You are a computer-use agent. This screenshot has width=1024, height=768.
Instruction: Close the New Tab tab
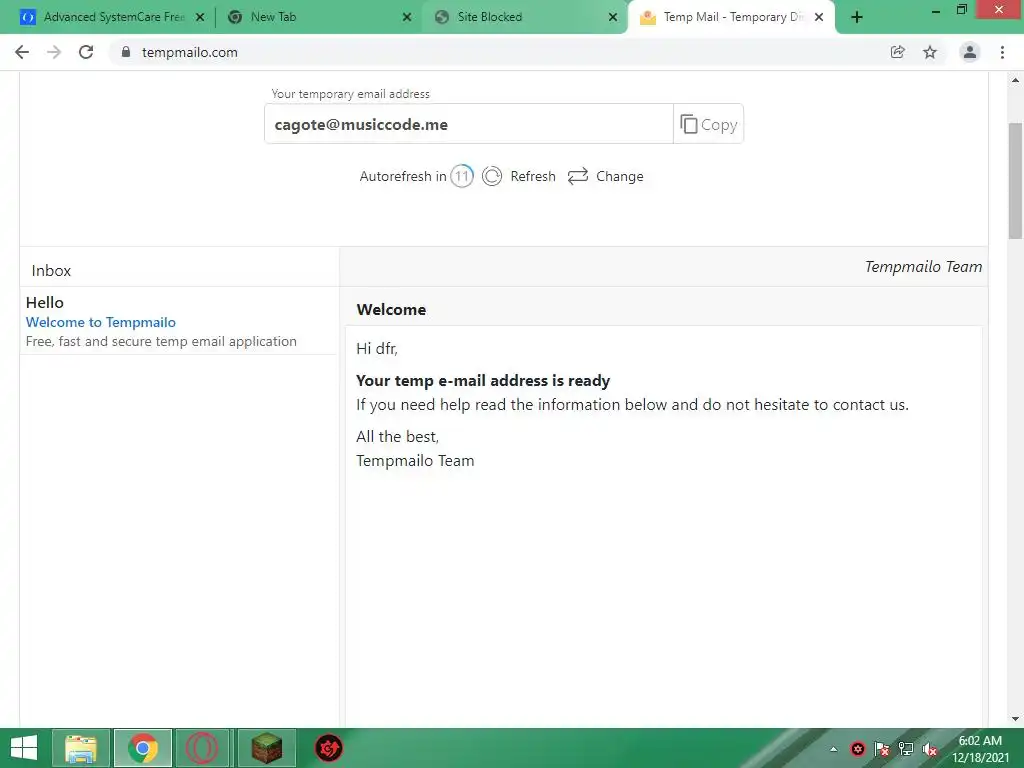(407, 17)
